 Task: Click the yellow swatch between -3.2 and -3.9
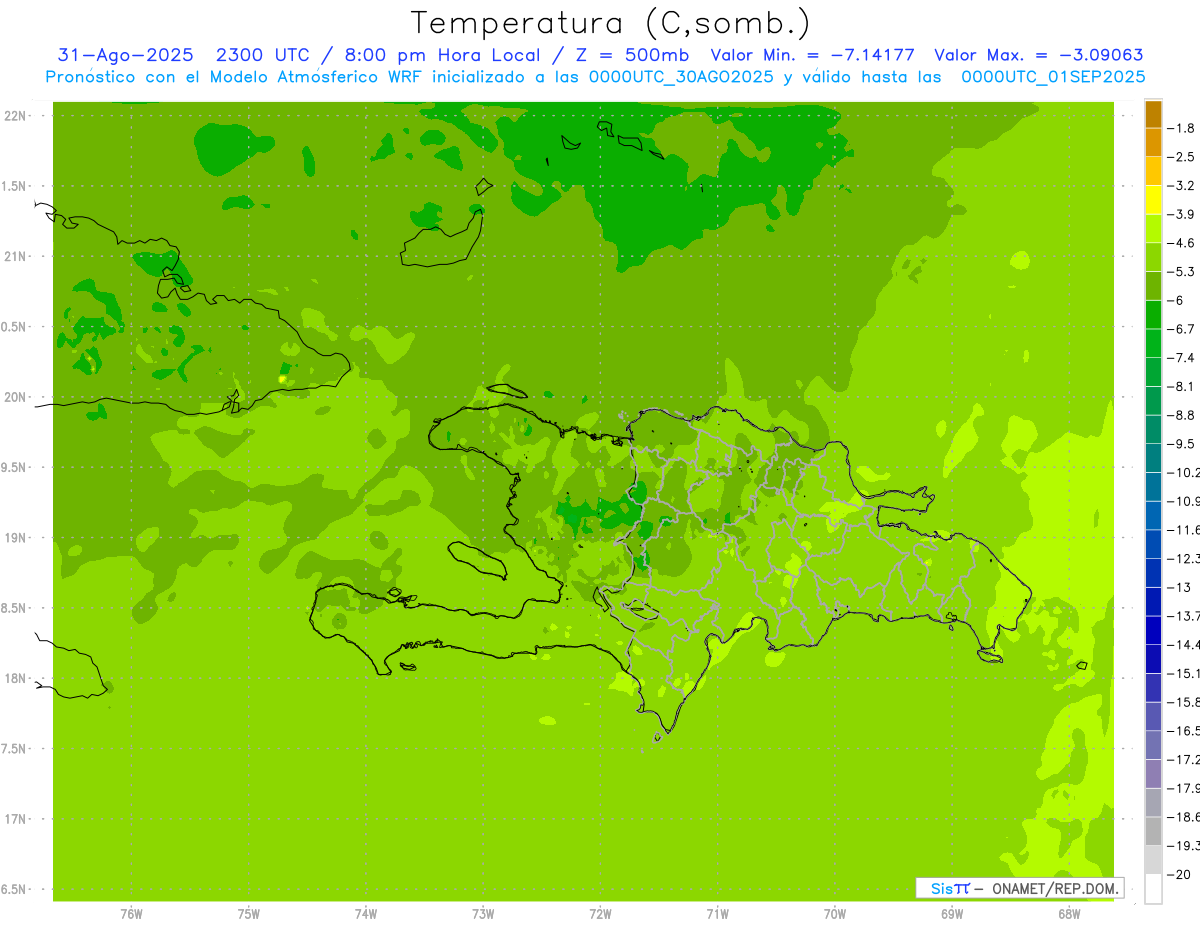[1153, 200]
